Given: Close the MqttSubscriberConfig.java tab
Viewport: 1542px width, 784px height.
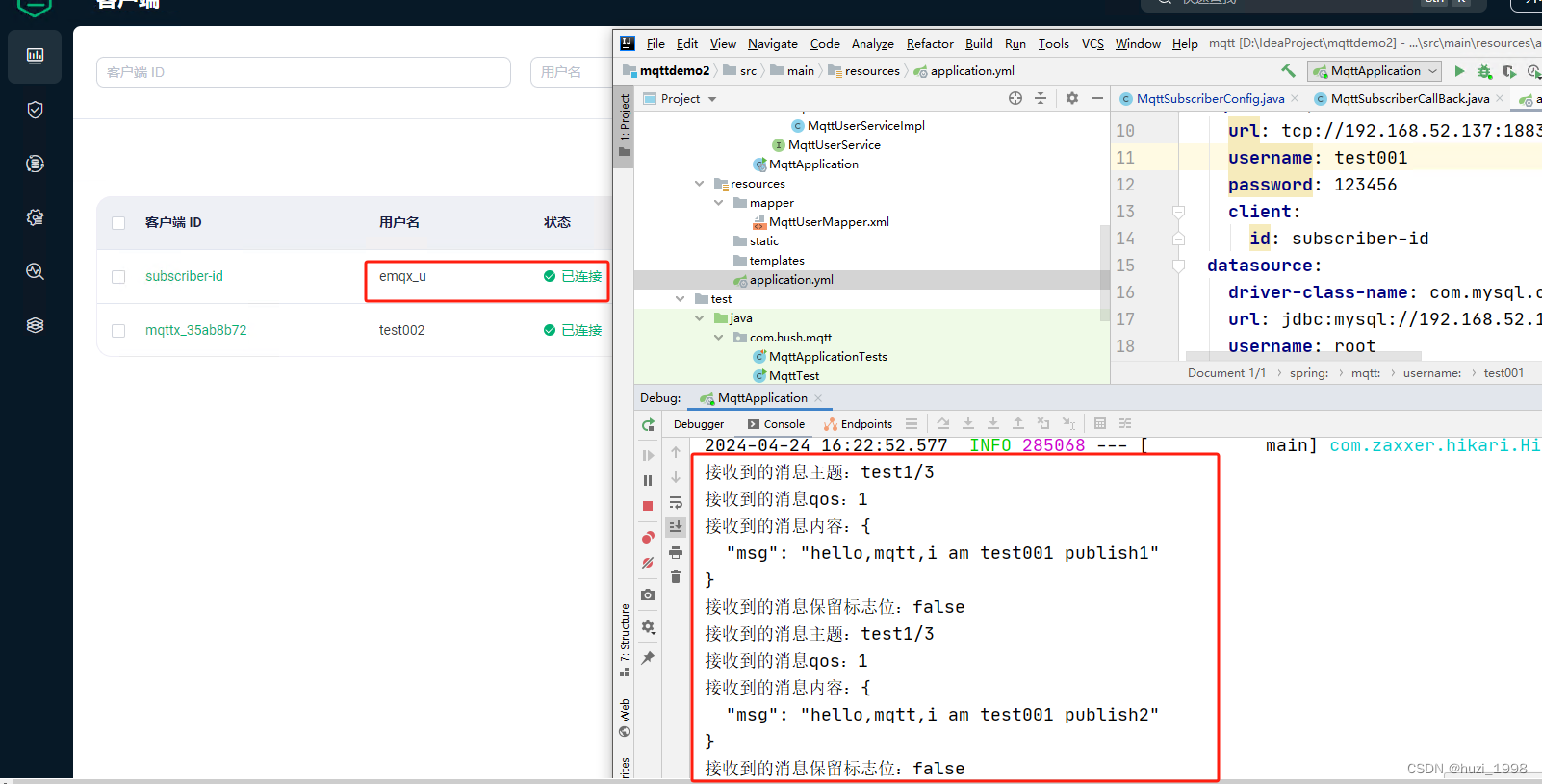Looking at the screenshot, I should [x=1295, y=98].
